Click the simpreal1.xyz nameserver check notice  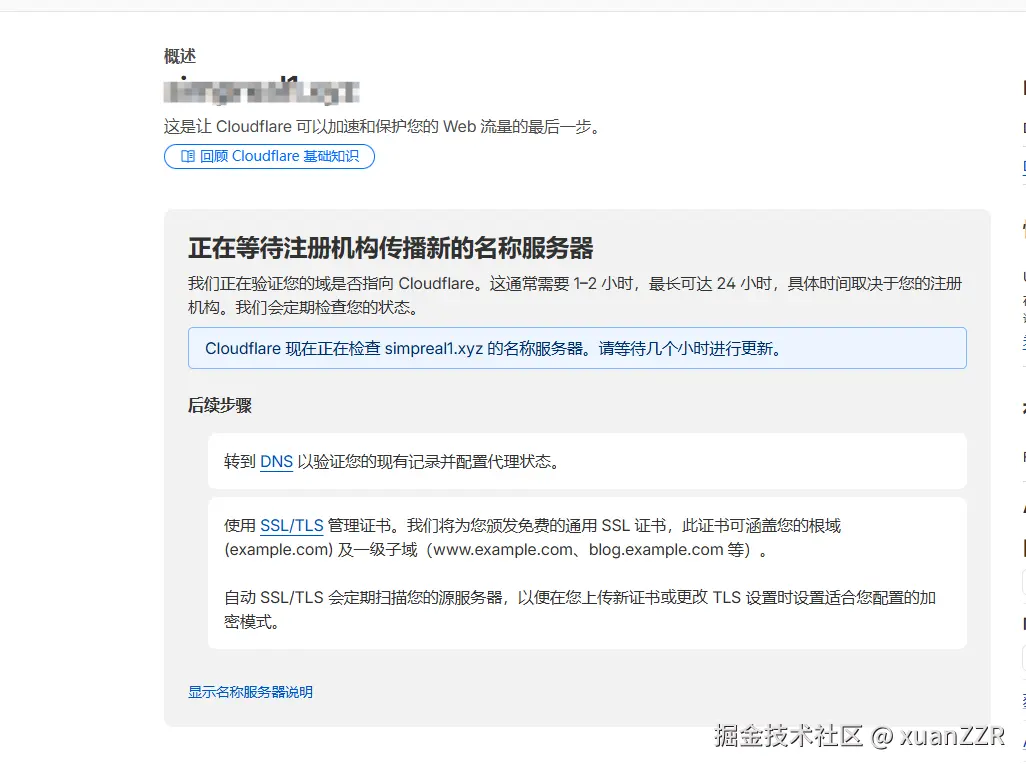[x=577, y=348]
